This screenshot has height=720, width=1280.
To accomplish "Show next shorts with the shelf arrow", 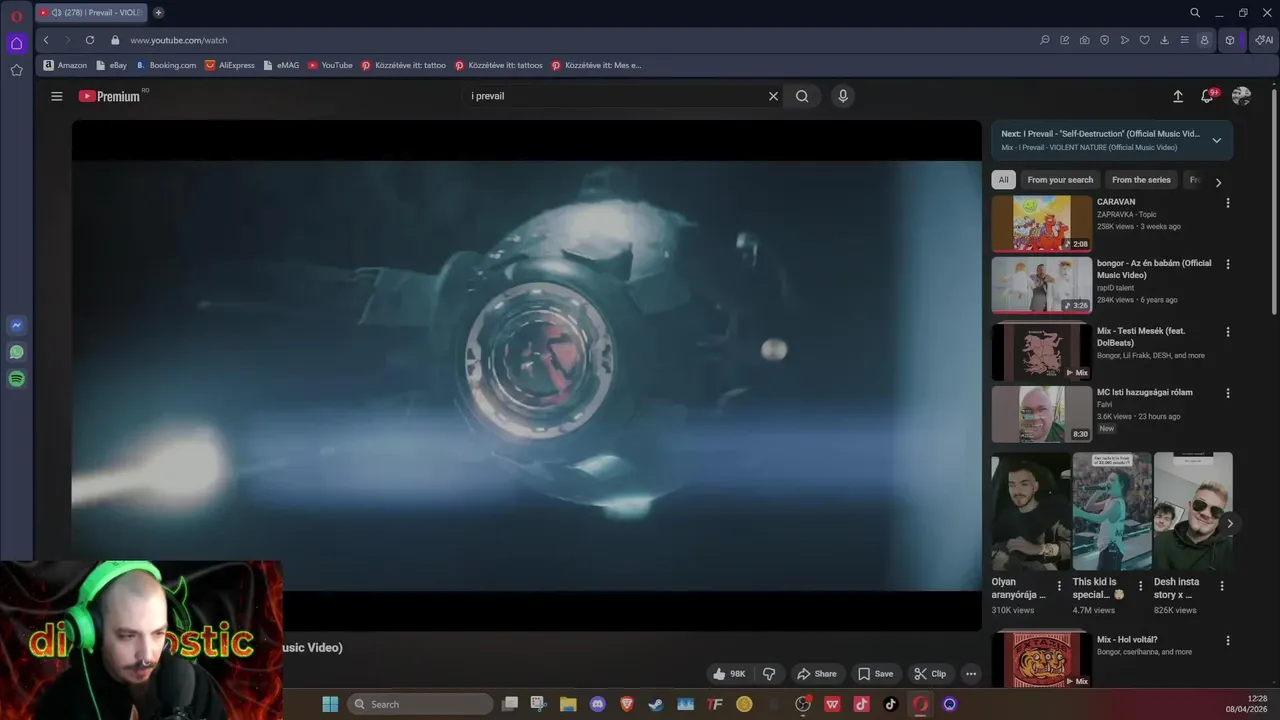I will pyautogui.click(x=1230, y=523).
